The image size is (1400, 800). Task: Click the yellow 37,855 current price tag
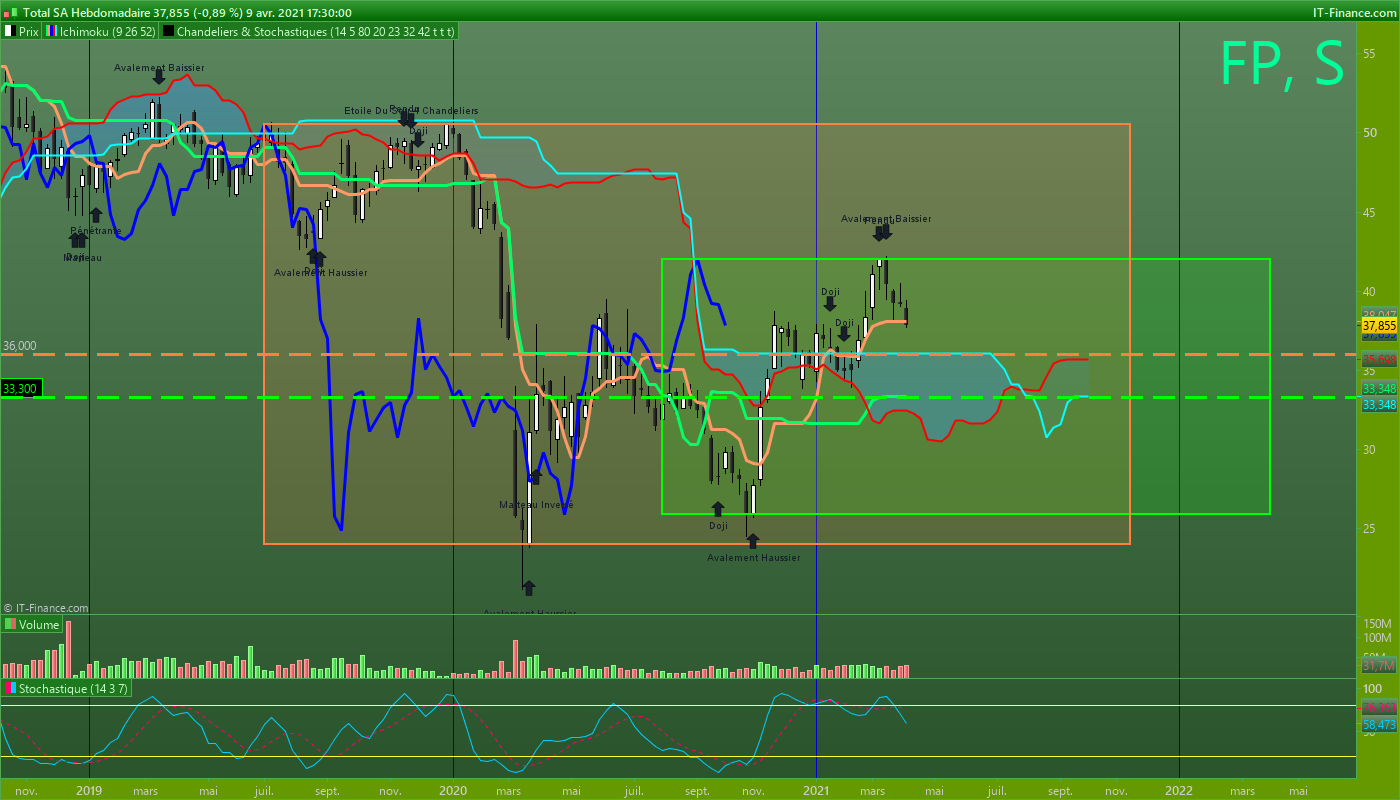[x=1379, y=325]
